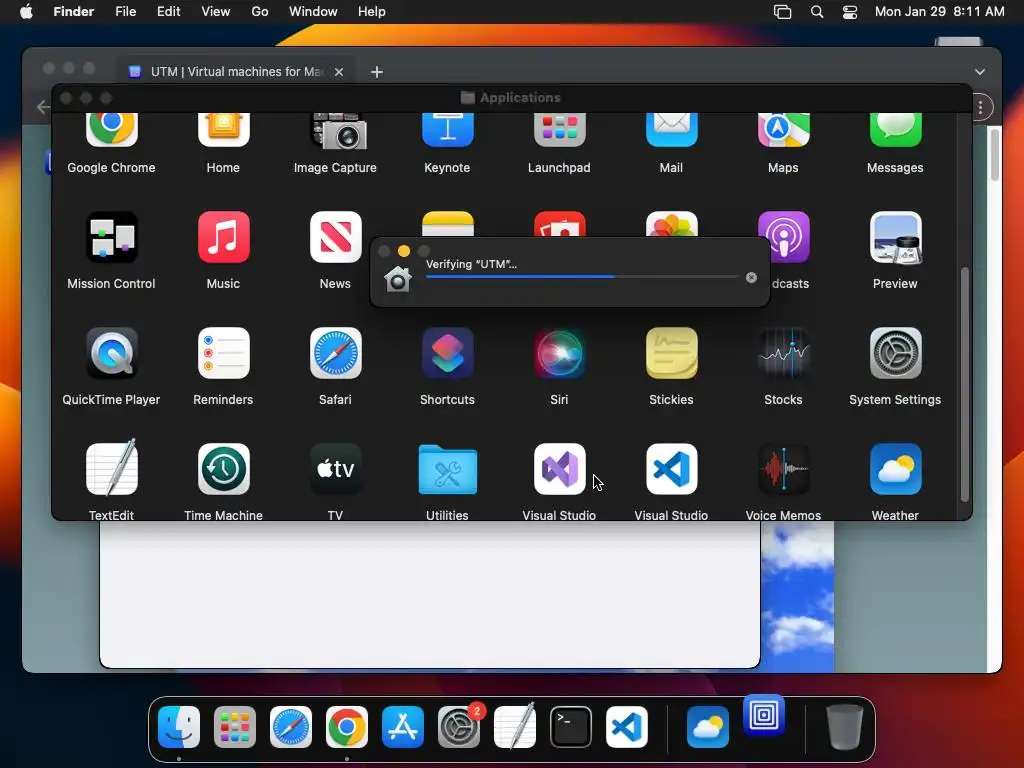Open Launchpad from the Dock
Screen dimensions: 1024x768
pos(235,727)
